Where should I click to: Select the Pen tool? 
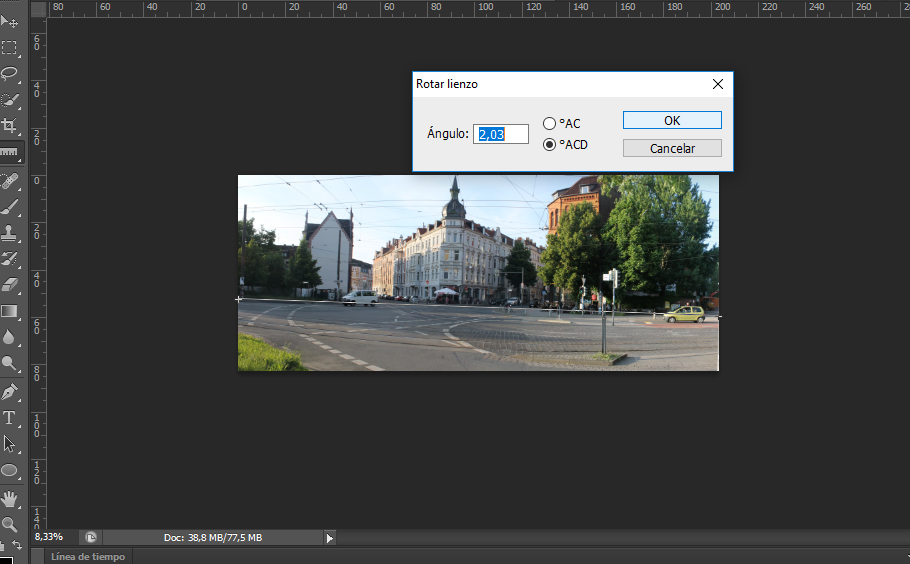(x=10, y=391)
